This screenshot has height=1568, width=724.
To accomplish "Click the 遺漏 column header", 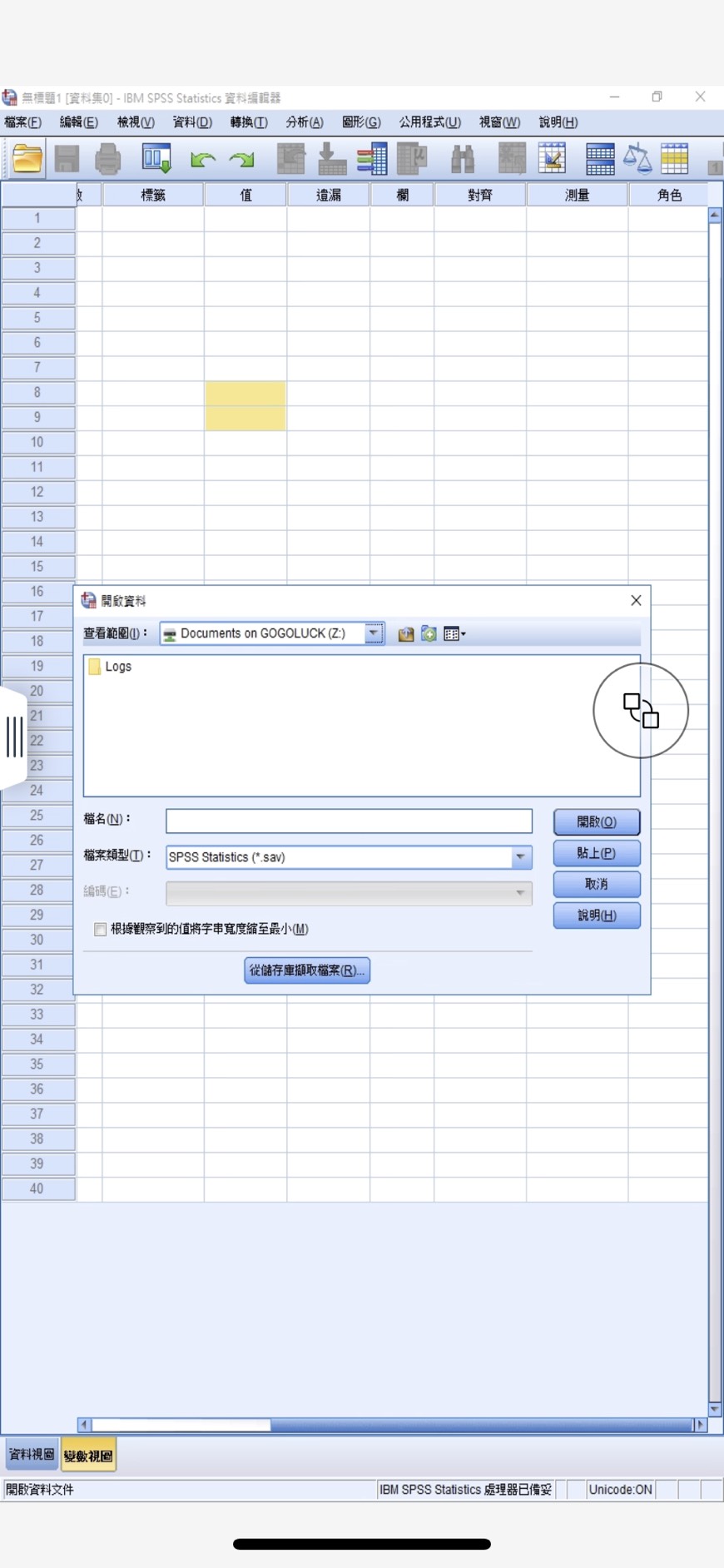I will (329, 195).
